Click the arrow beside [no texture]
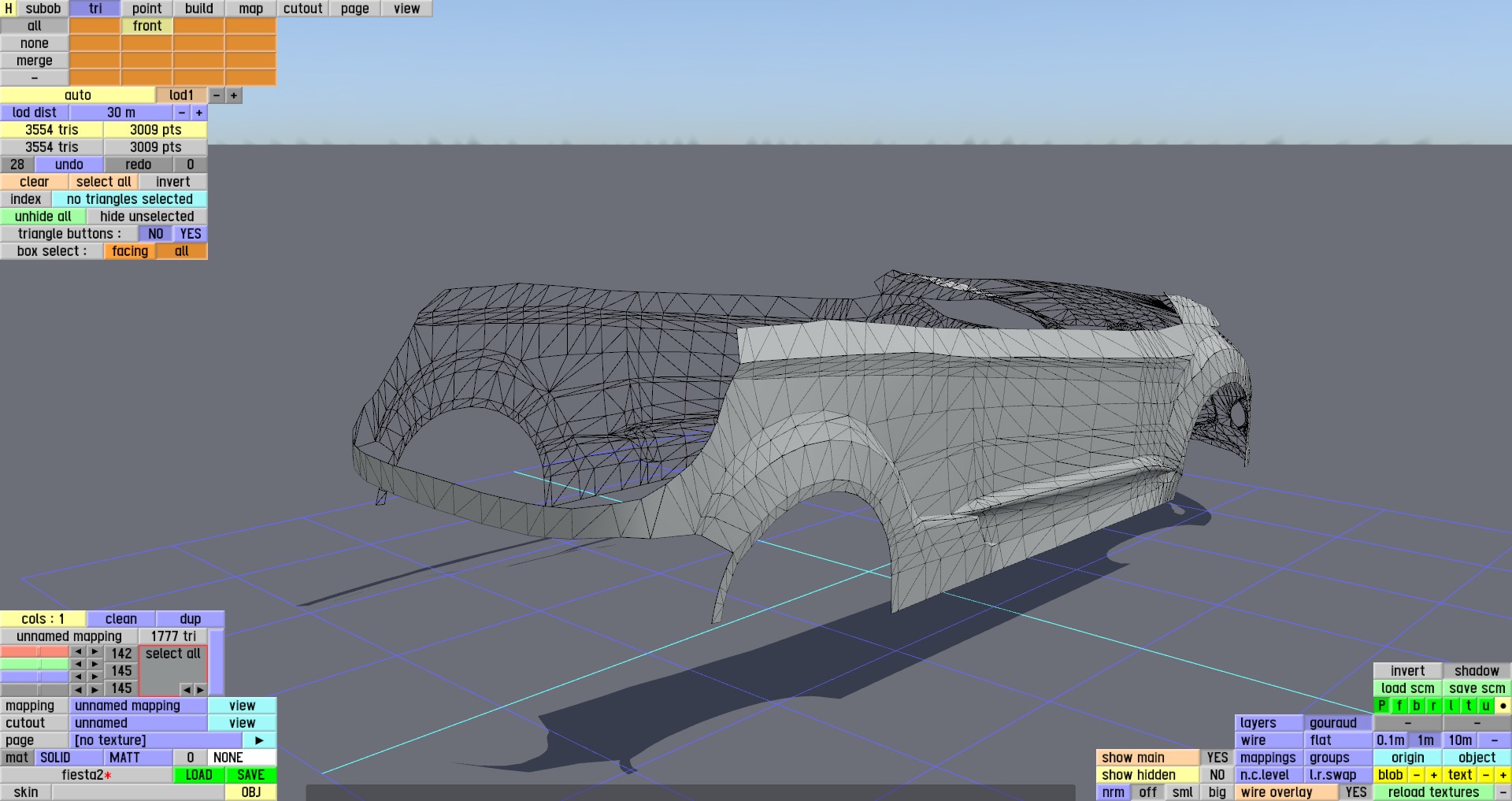The width and height of the screenshot is (1512, 801). click(x=260, y=740)
